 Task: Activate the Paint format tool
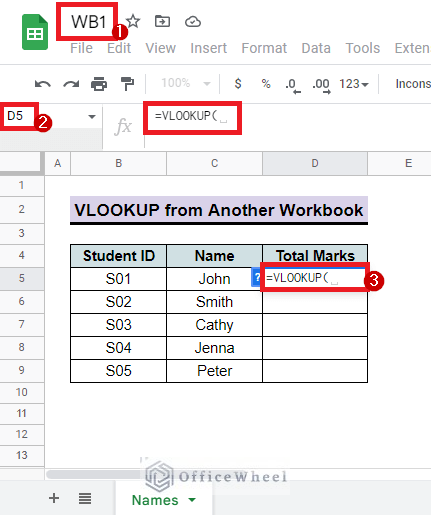tap(127, 84)
